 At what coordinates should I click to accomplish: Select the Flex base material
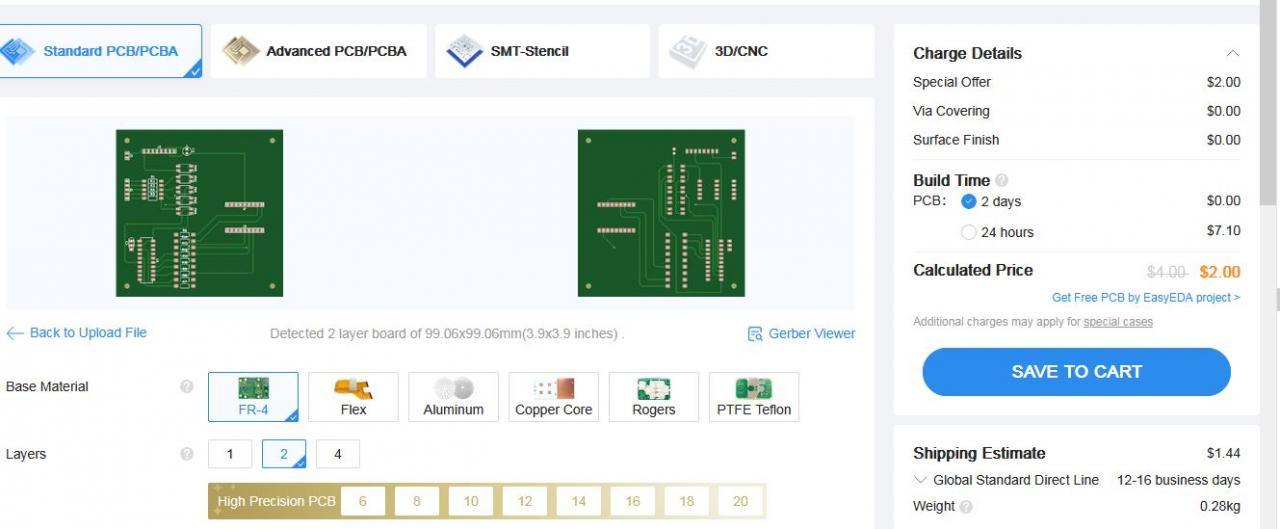(353, 397)
